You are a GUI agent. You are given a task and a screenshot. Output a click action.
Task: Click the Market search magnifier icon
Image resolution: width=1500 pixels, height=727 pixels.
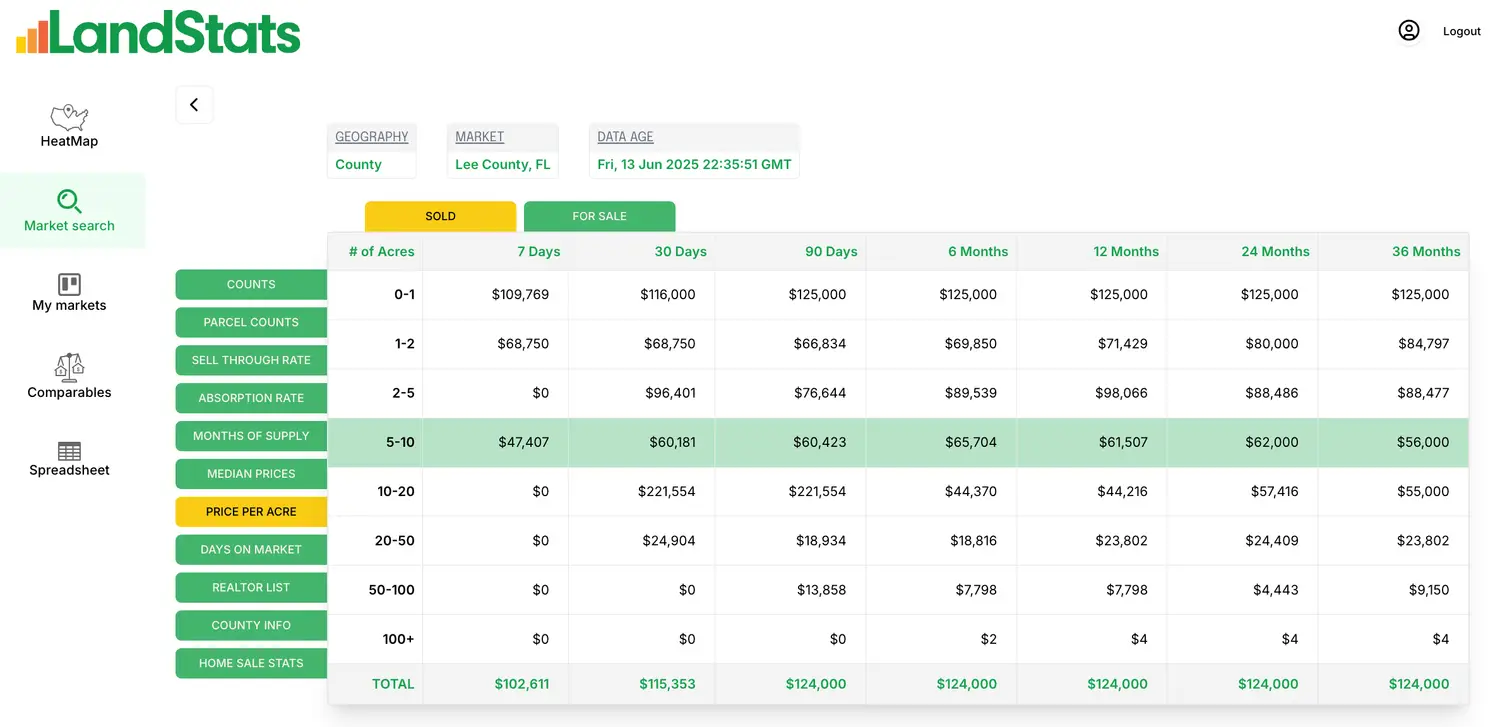click(x=69, y=201)
